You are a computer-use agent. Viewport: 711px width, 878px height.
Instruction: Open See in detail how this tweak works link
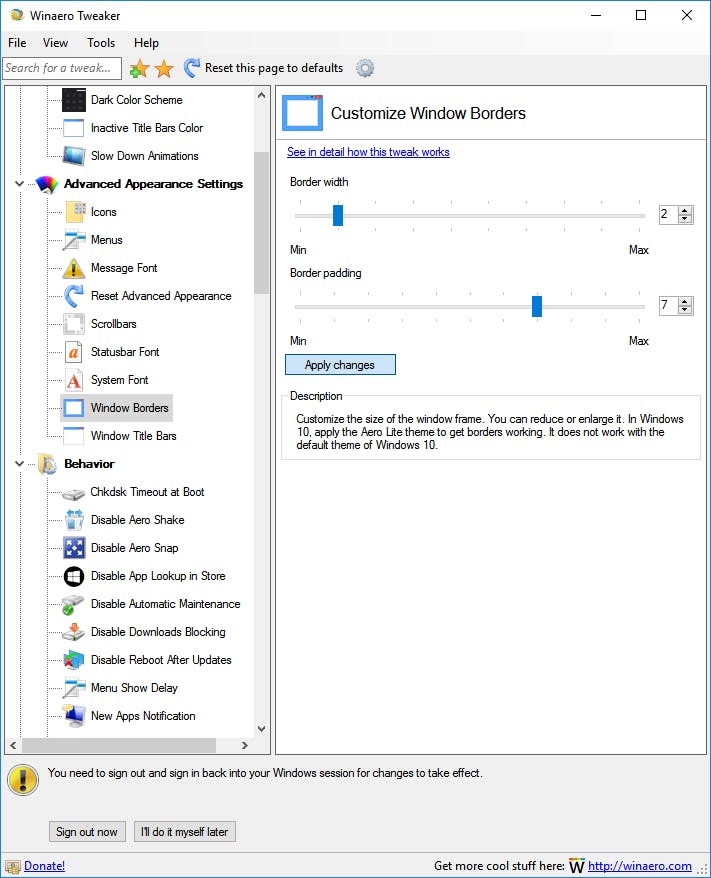click(x=368, y=152)
